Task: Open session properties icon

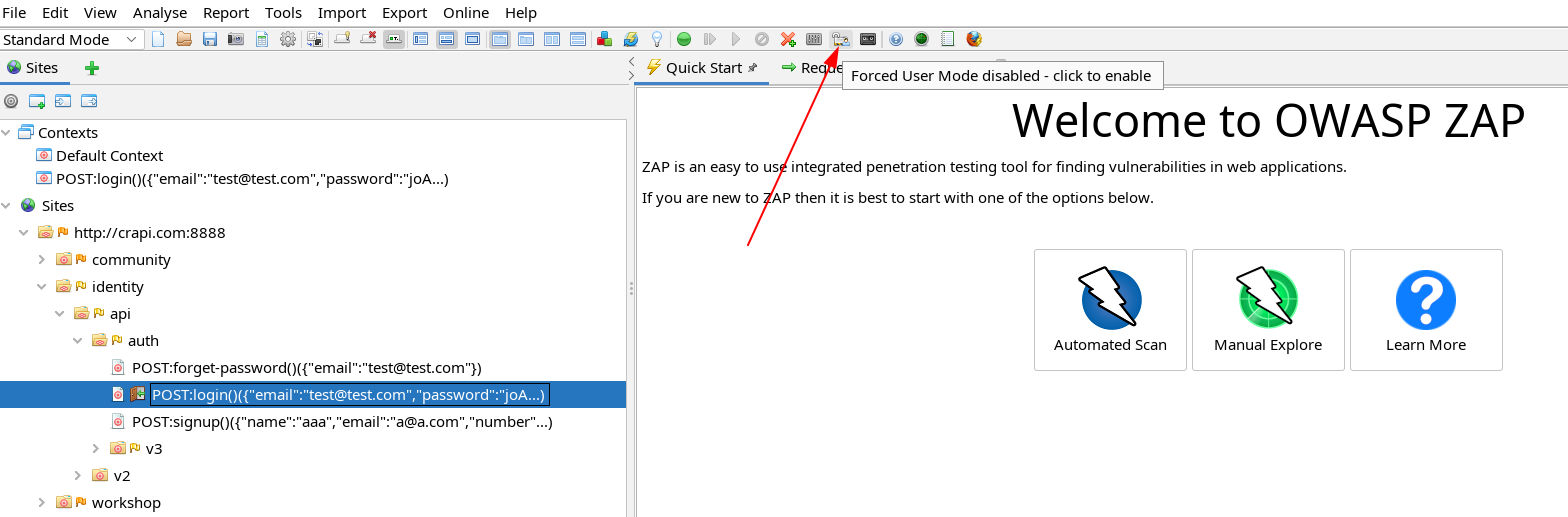Action: 262,39
